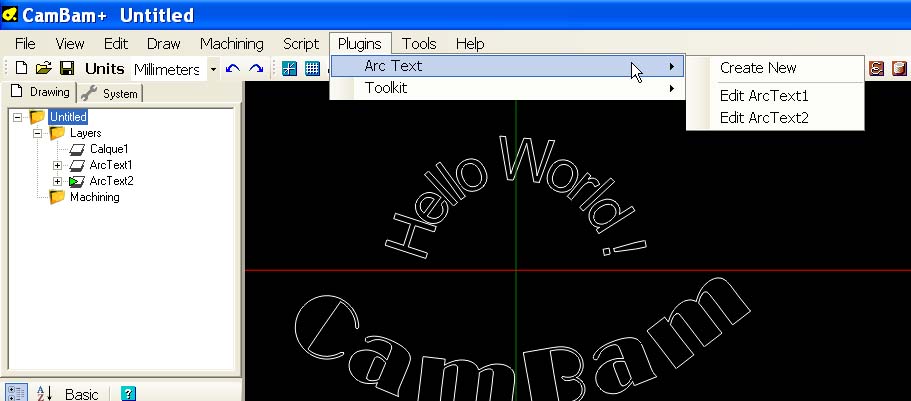
Task: Click the Millimeters units combo box
Action: point(168,69)
